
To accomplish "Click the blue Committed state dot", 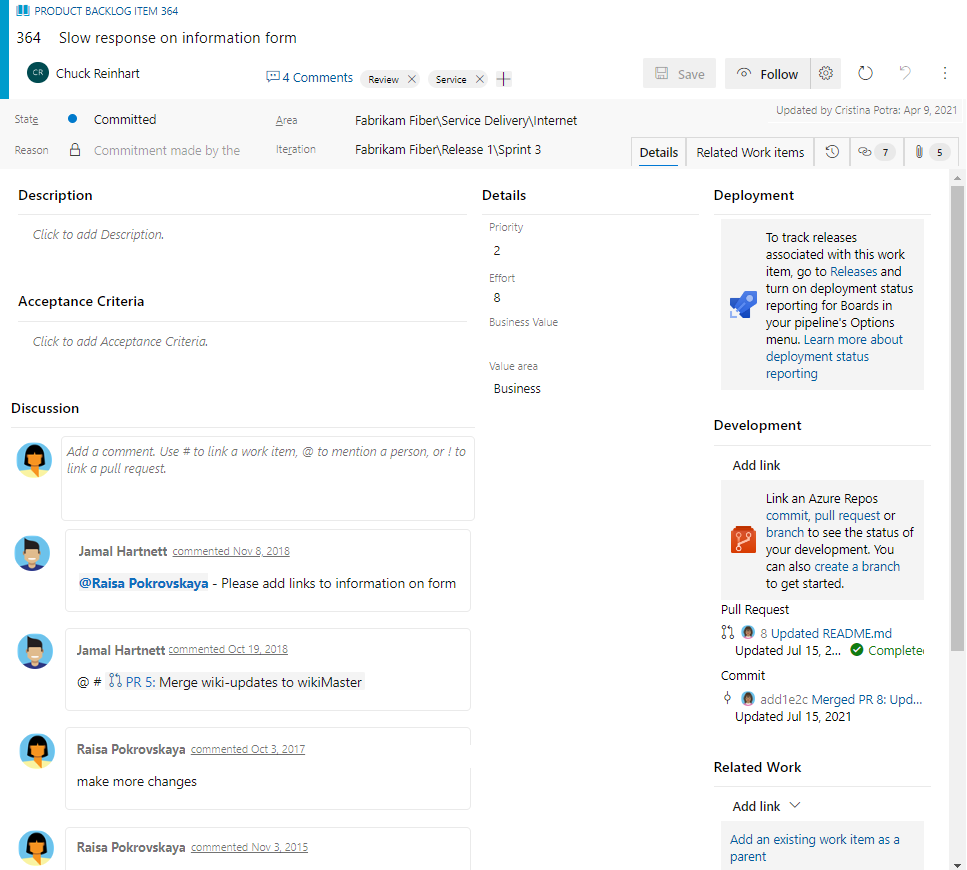I will (72, 118).
